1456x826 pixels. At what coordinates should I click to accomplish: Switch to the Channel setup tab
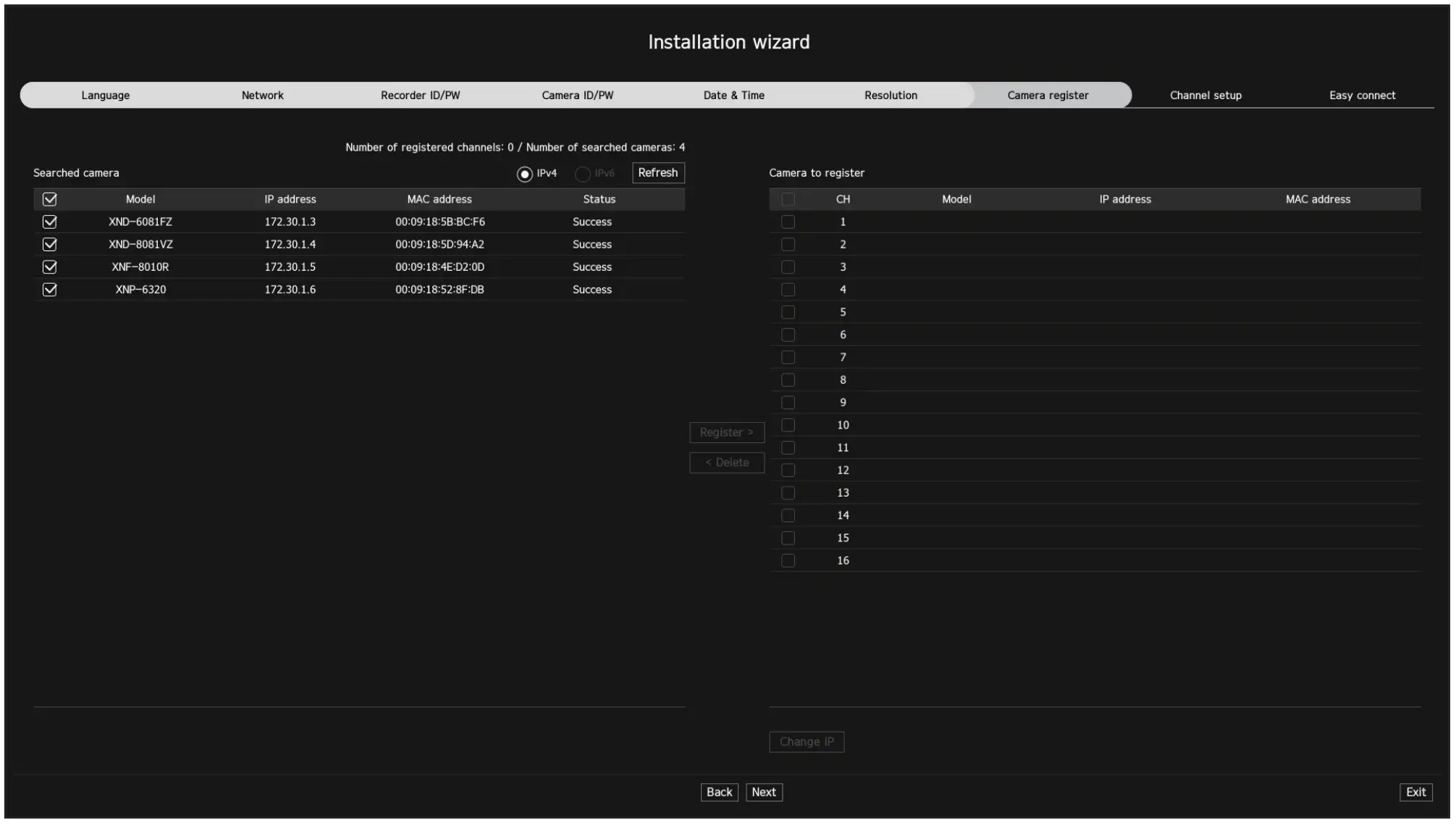1204,95
